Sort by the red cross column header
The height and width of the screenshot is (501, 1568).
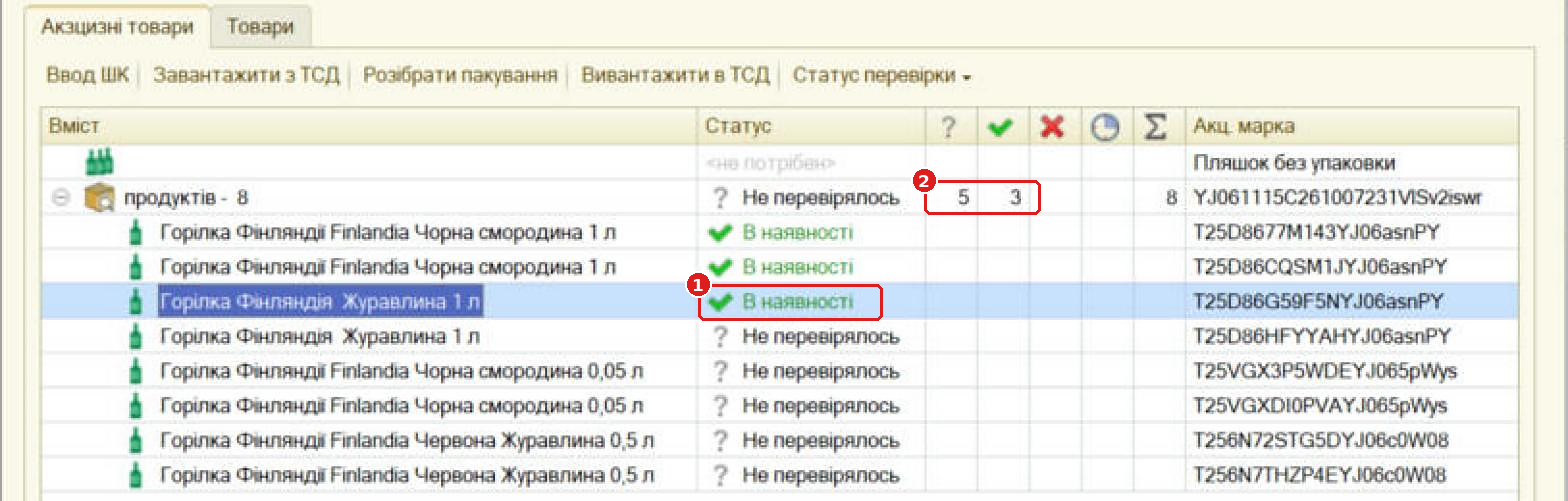tap(1051, 127)
